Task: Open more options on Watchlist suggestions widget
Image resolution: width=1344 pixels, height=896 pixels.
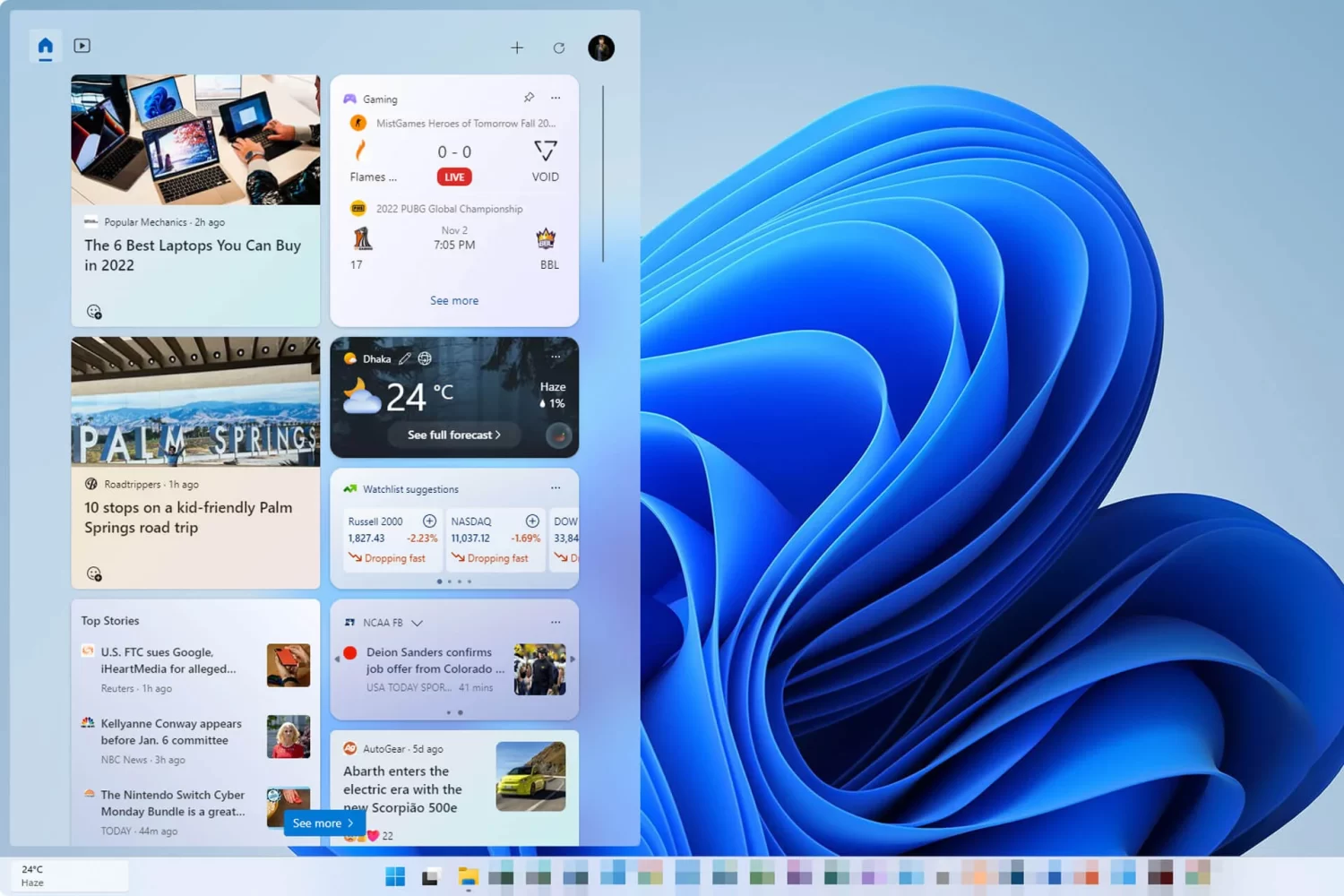Action: [x=556, y=488]
